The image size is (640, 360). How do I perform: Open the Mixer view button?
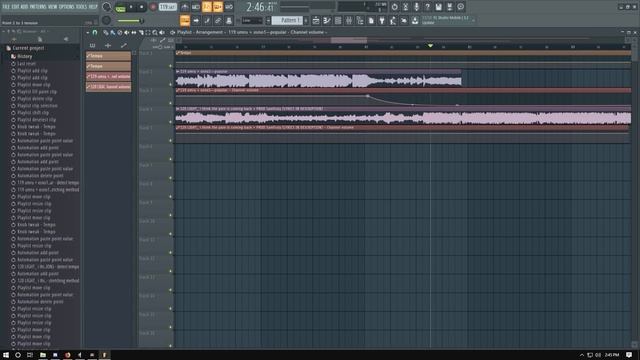pos(349,20)
